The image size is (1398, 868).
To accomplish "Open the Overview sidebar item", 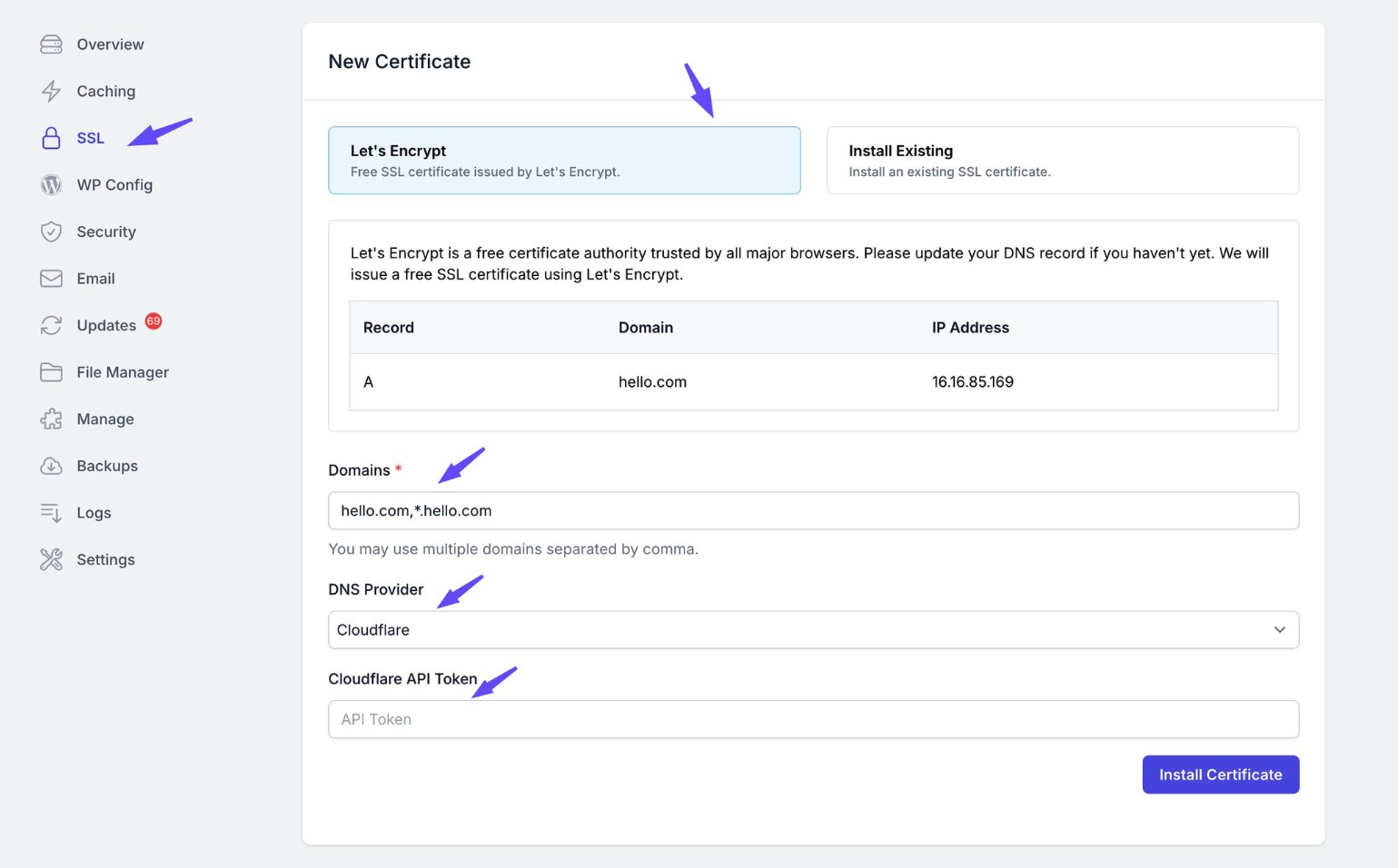I will (x=110, y=44).
